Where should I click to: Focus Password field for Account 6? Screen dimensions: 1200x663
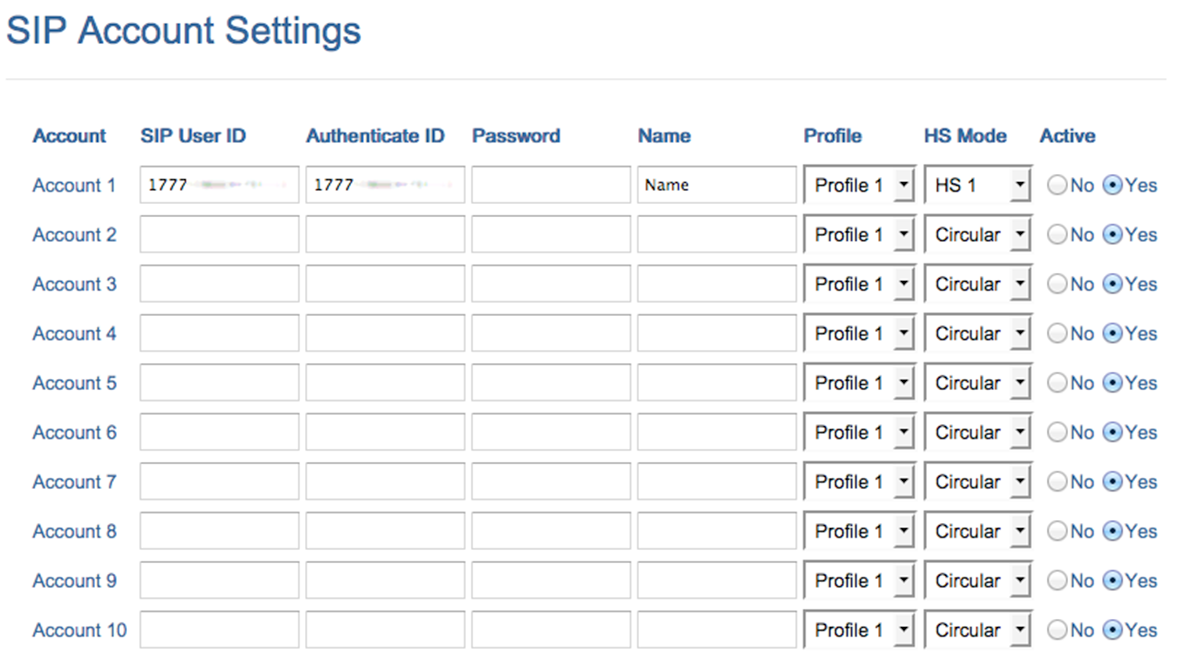point(551,433)
